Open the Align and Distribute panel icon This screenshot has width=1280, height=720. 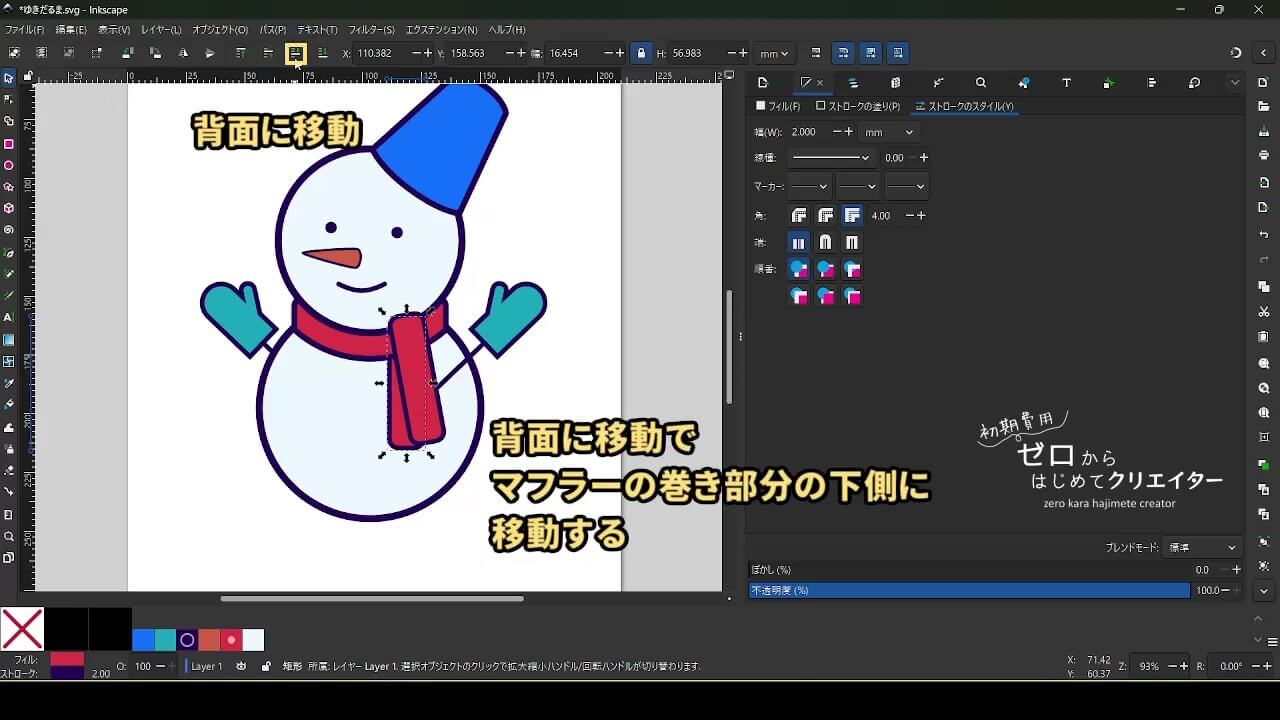tap(1151, 83)
